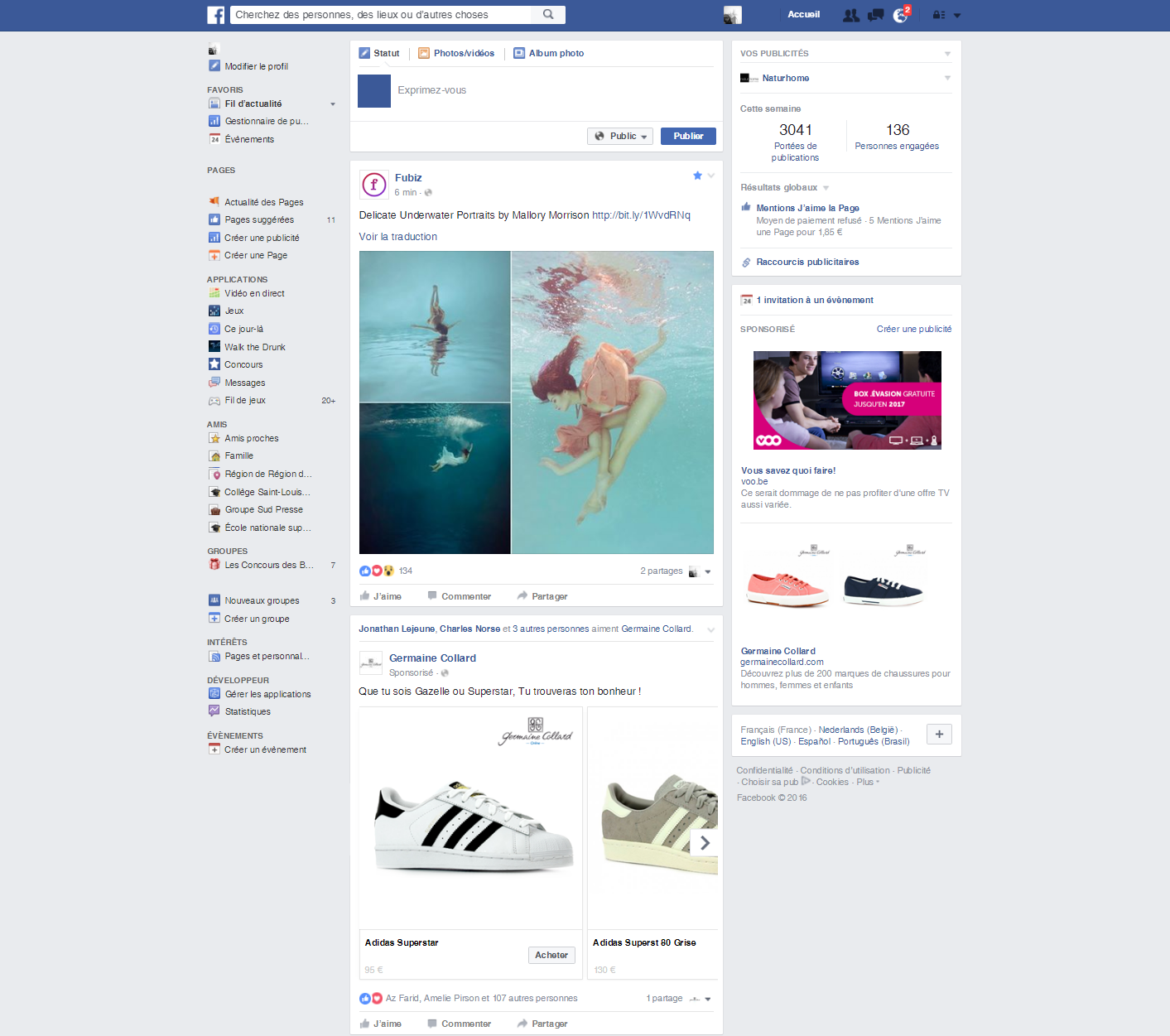Click the Facebook logo icon
Viewport: 1170px width, 1036px height.
tap(215, 15)
